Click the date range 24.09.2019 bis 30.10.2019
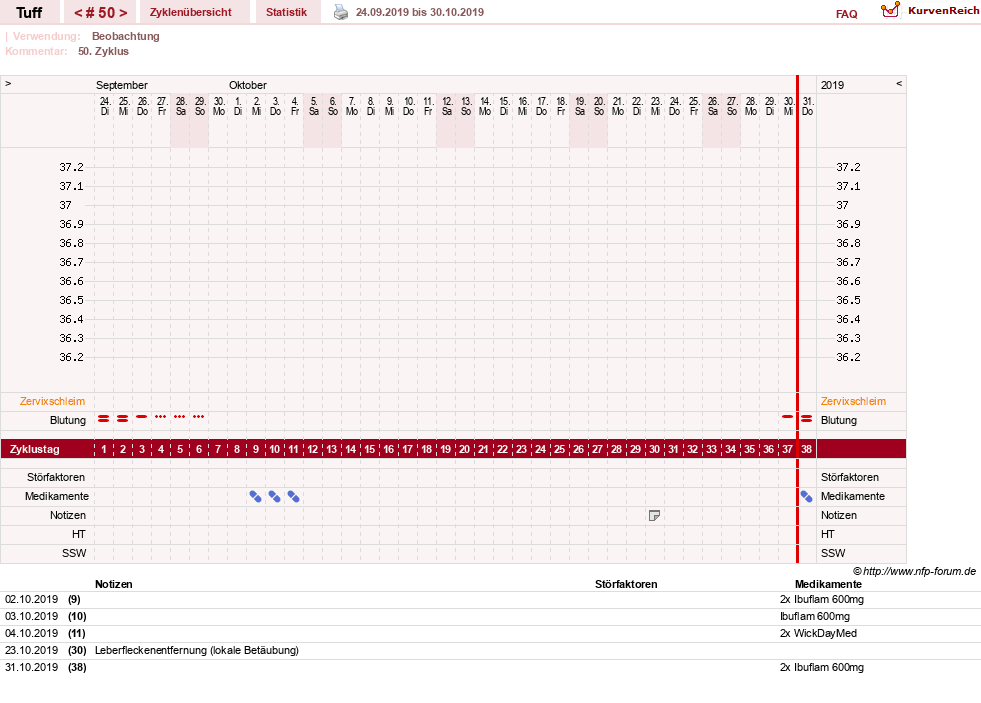 (x=420, y=12)
